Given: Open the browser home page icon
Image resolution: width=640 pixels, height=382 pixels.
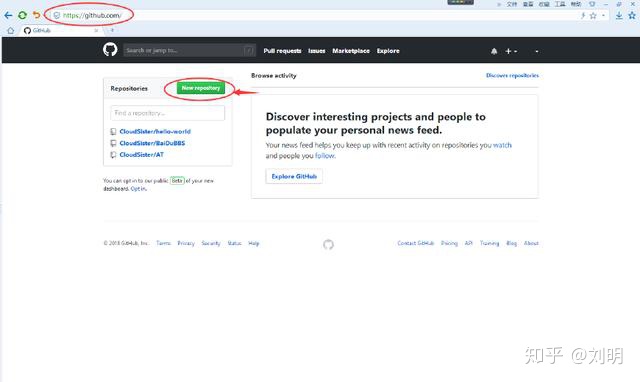Looking at the screenshot, I should coord(11,31).
